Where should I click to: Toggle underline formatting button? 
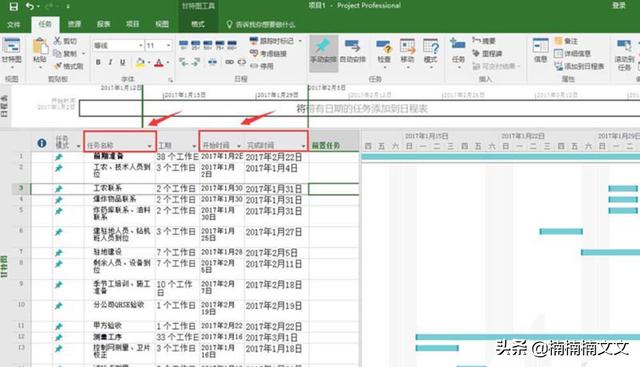pyautogui.click(x=122, y=62)
